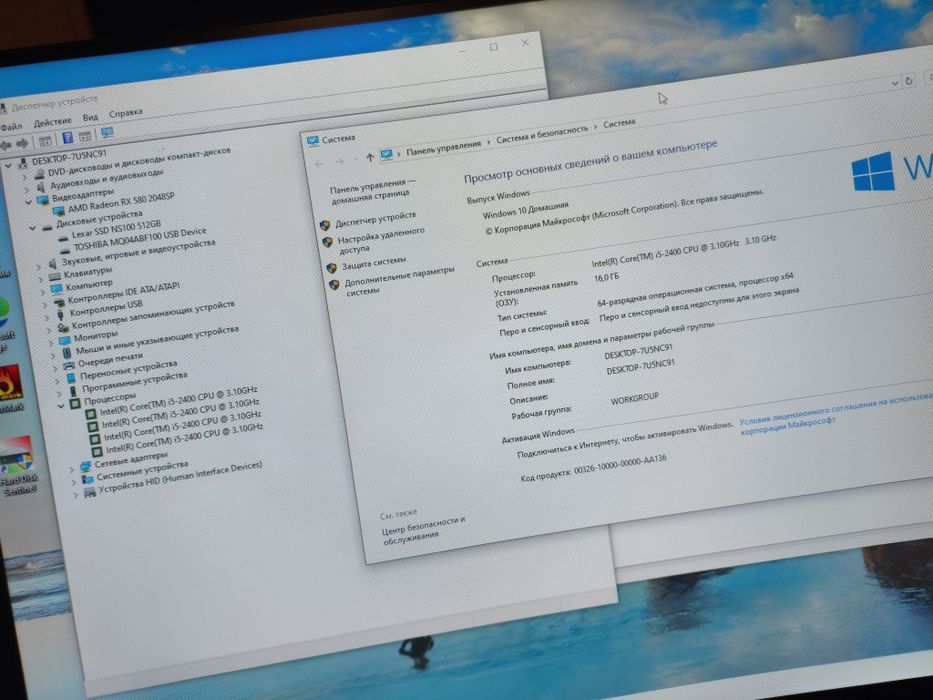Image resolution: width=933 pixels, height=700 pixels.
Task: Click the Forward arrow in Device Manager toolbar
Action: click(22, 143)
